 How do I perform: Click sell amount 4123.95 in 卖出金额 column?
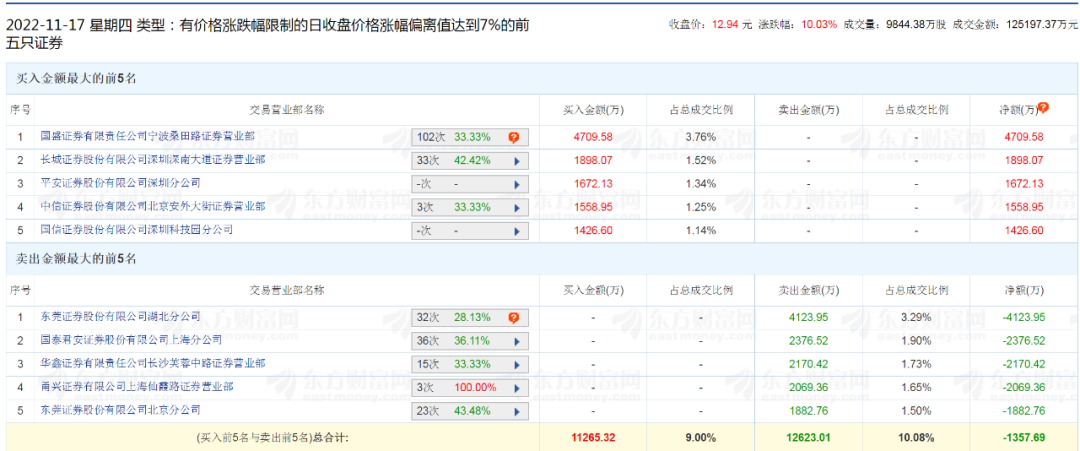tap(809, 317)
